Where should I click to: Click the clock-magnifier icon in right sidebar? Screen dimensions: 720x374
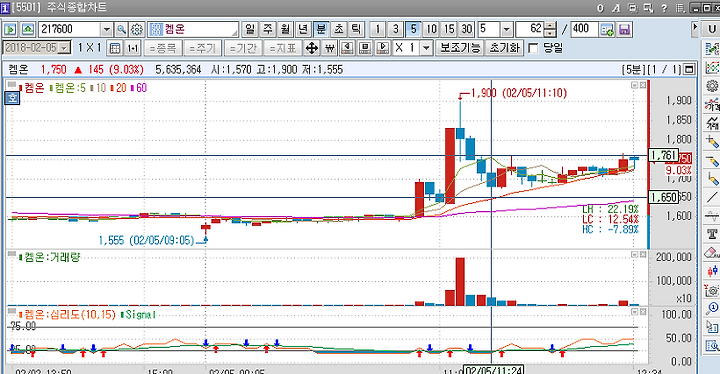tap(712, 308)
